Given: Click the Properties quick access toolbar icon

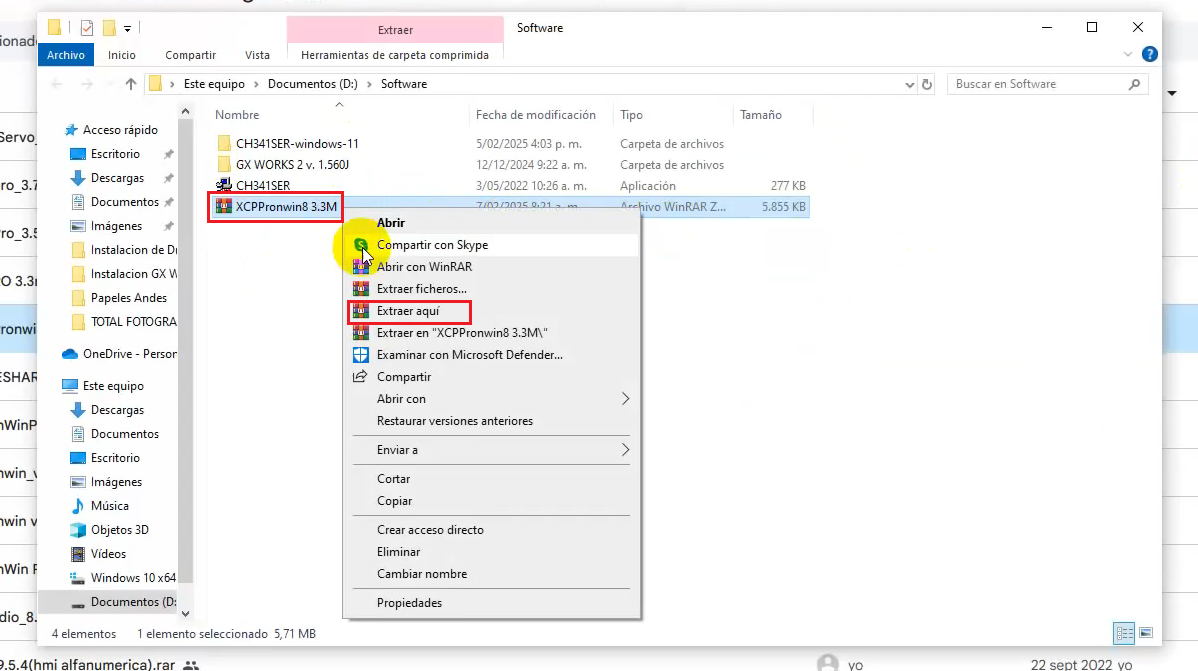Looking at the screenshot, I should click(x=86, y=28).
